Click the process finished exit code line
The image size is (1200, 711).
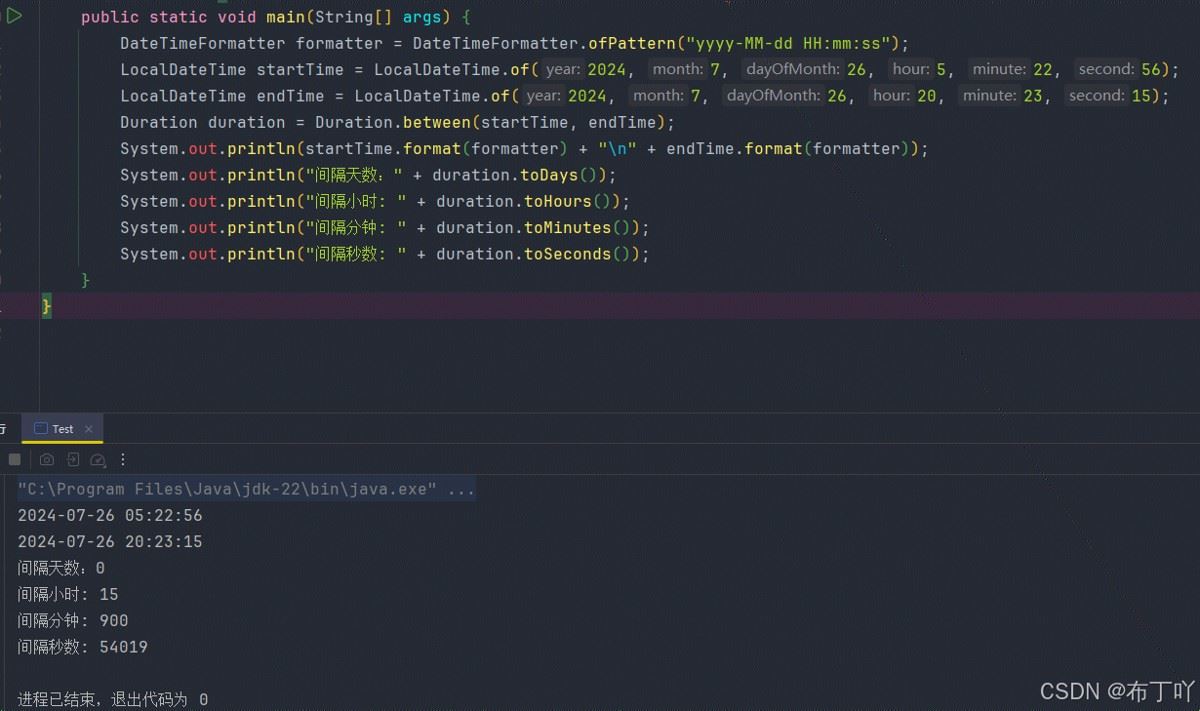(x=113, y=699)
